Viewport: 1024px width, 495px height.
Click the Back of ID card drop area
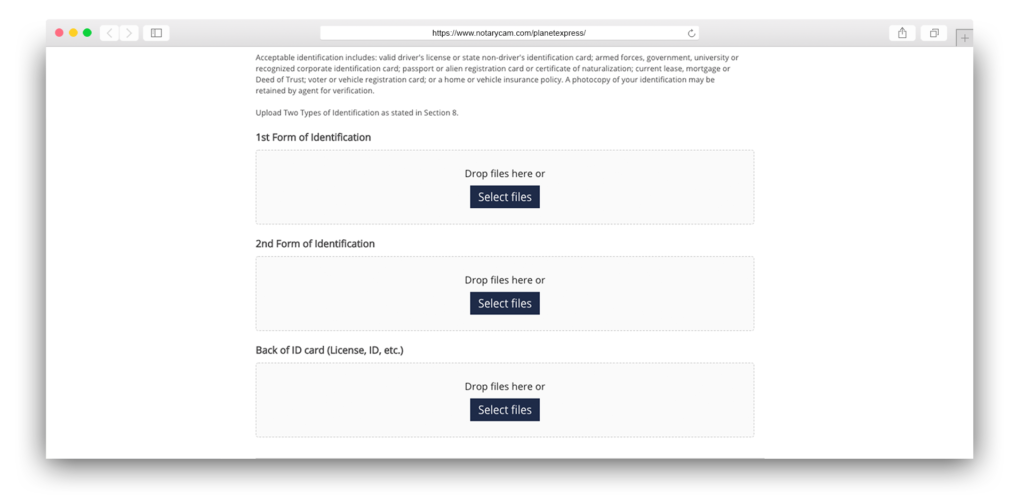point(505,400)
